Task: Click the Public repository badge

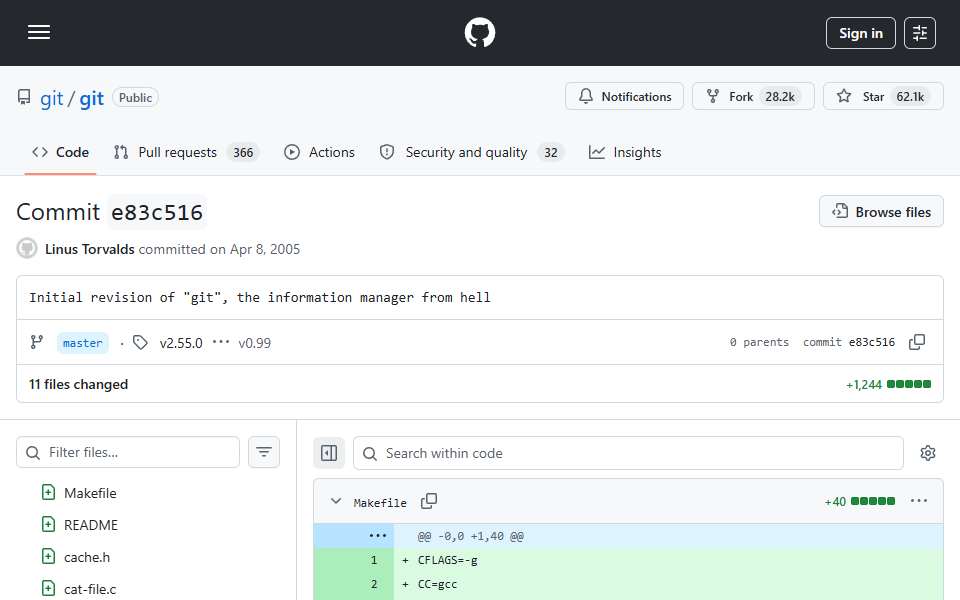Action: (x=135, y=98)
